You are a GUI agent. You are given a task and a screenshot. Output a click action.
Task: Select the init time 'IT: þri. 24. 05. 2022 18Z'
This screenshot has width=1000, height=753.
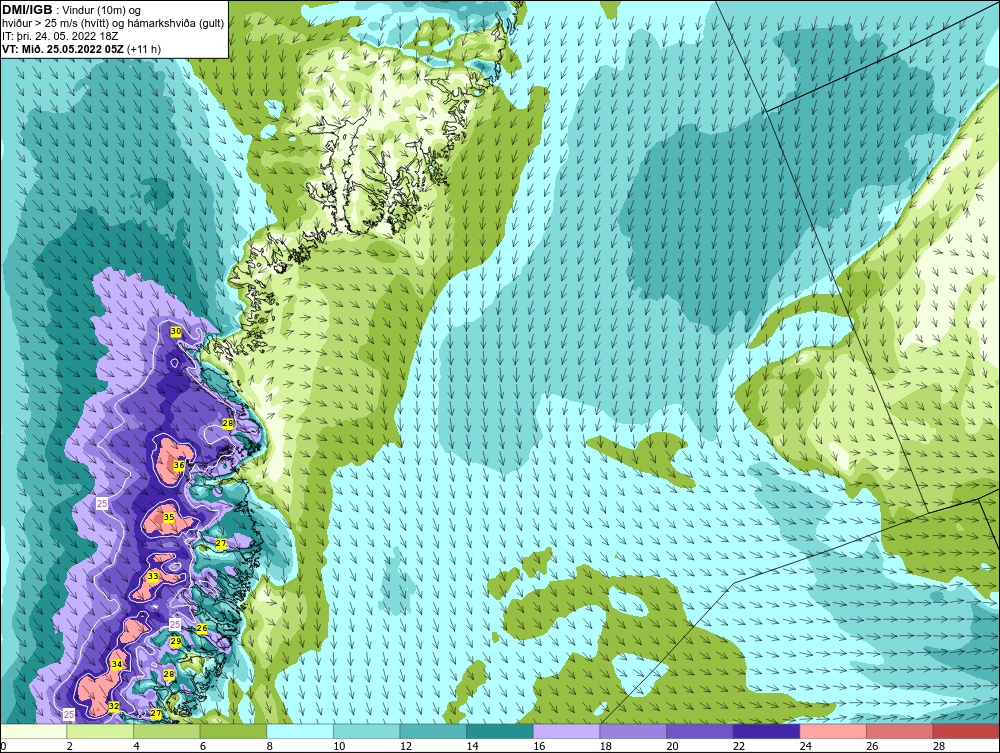[60, 36]
